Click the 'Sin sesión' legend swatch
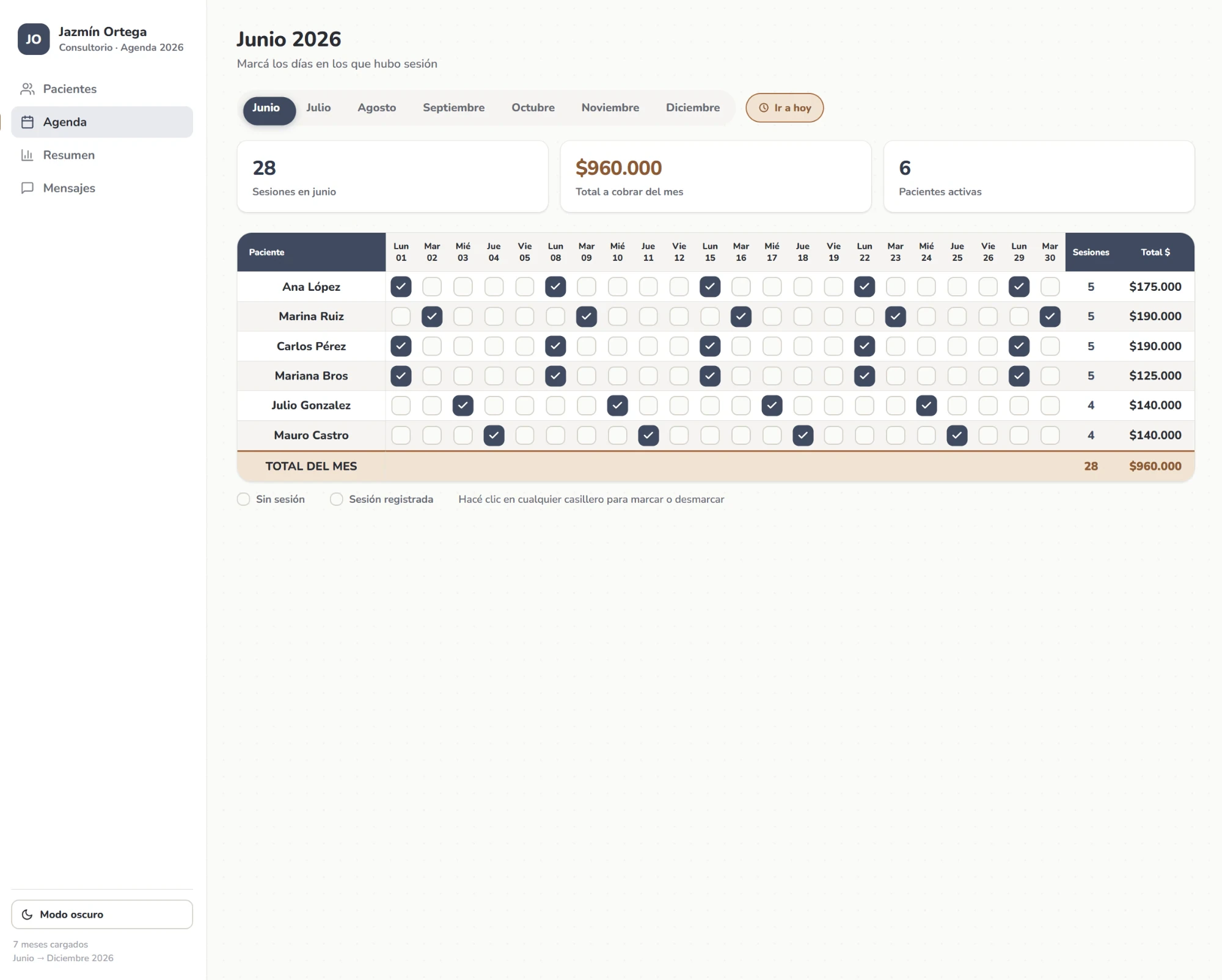The image size is (1222, 980). 243,500
